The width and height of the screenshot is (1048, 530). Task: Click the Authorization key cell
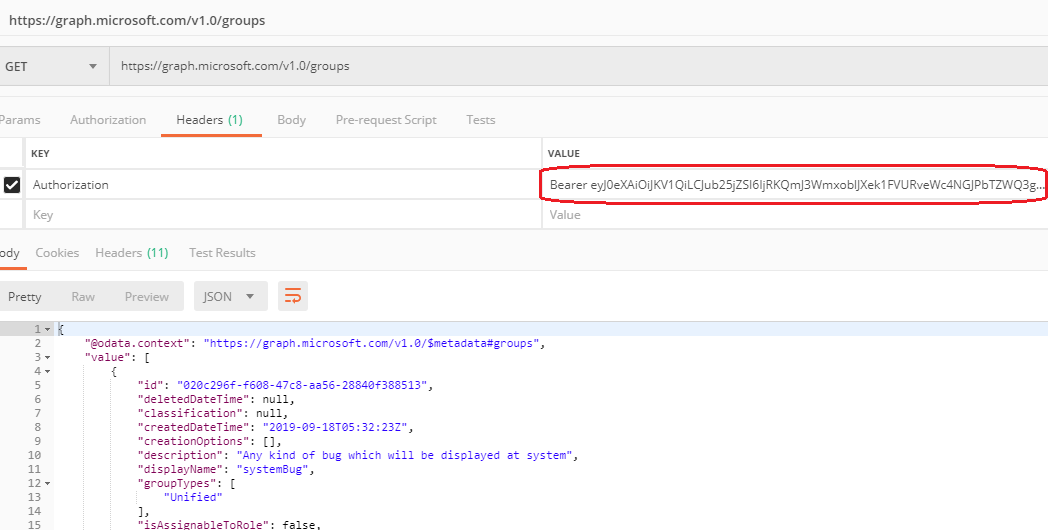pos(283,184)
